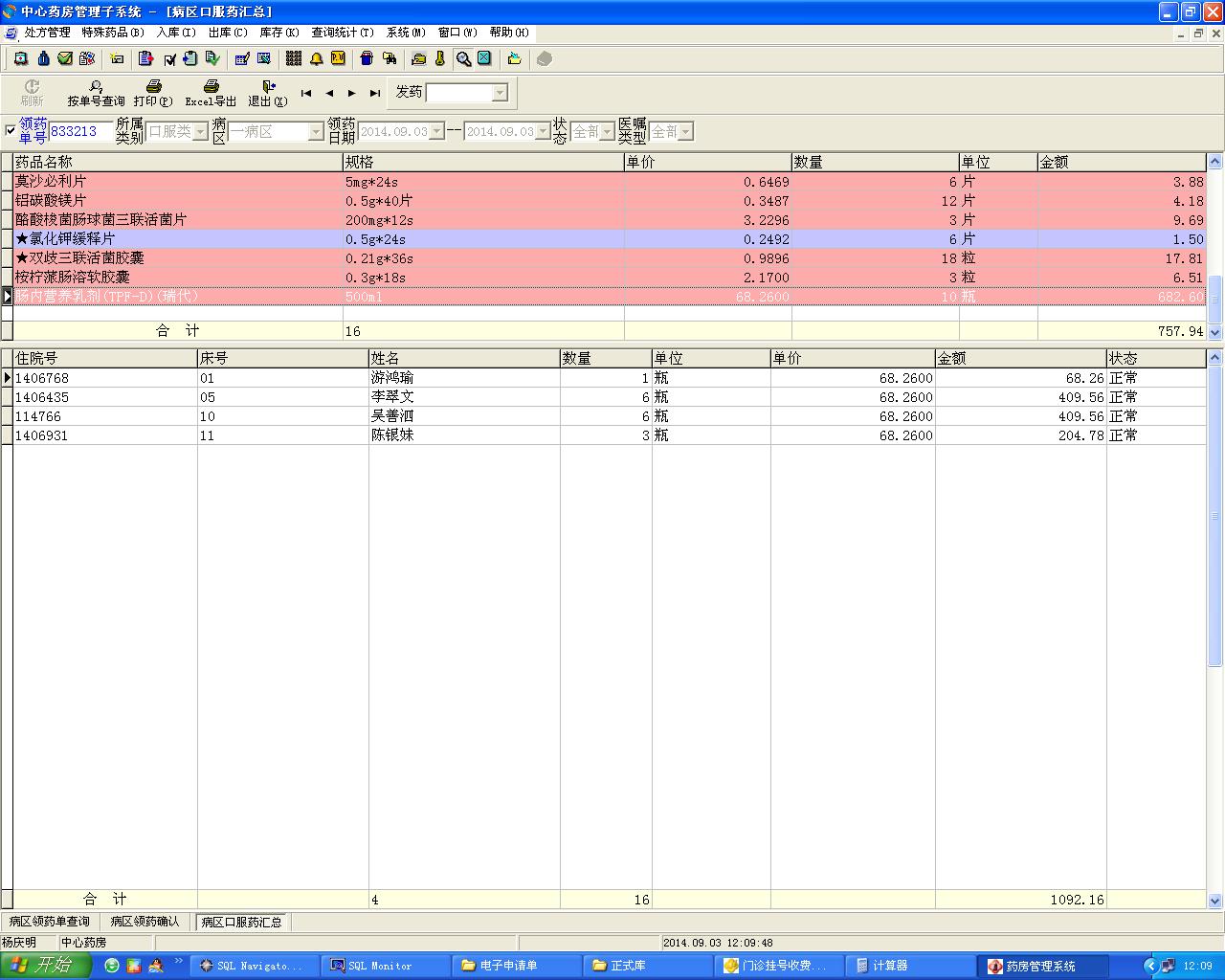
Task: Select the ★双歧三联活菌胶囊 row
Action: point(609,258)
